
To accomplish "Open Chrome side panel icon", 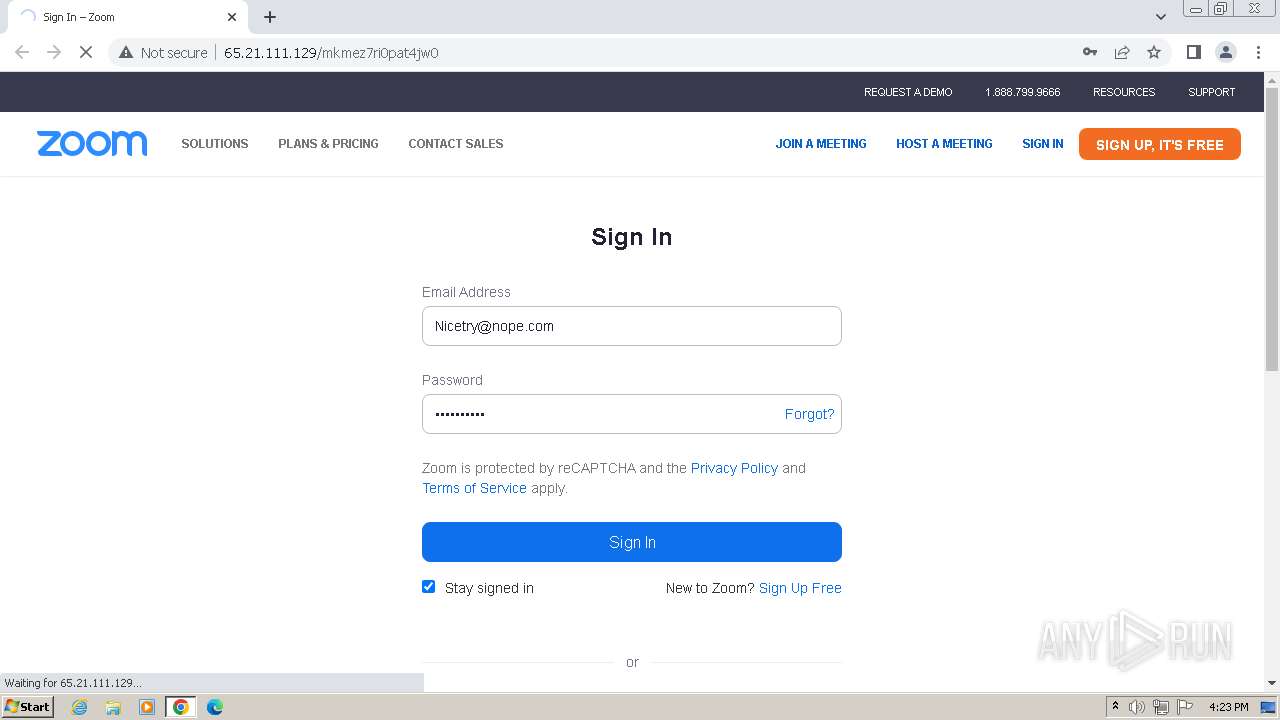I will pyautogui.click(x=1193, y=52).
